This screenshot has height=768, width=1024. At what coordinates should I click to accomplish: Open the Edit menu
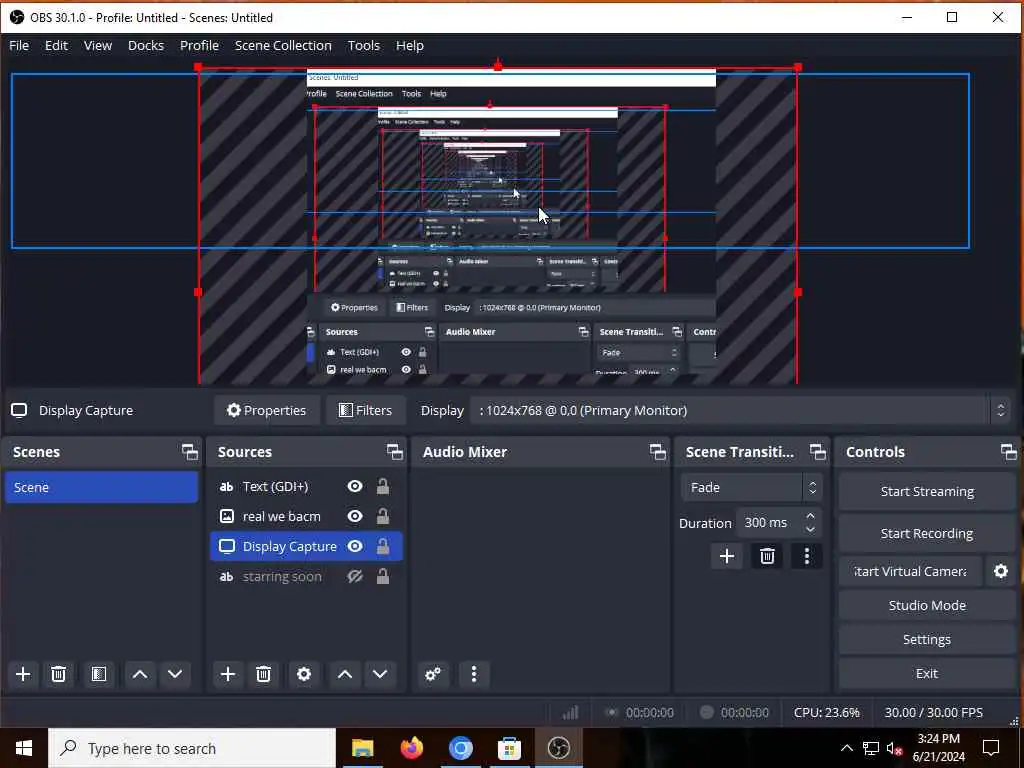(x=56, y=46)
